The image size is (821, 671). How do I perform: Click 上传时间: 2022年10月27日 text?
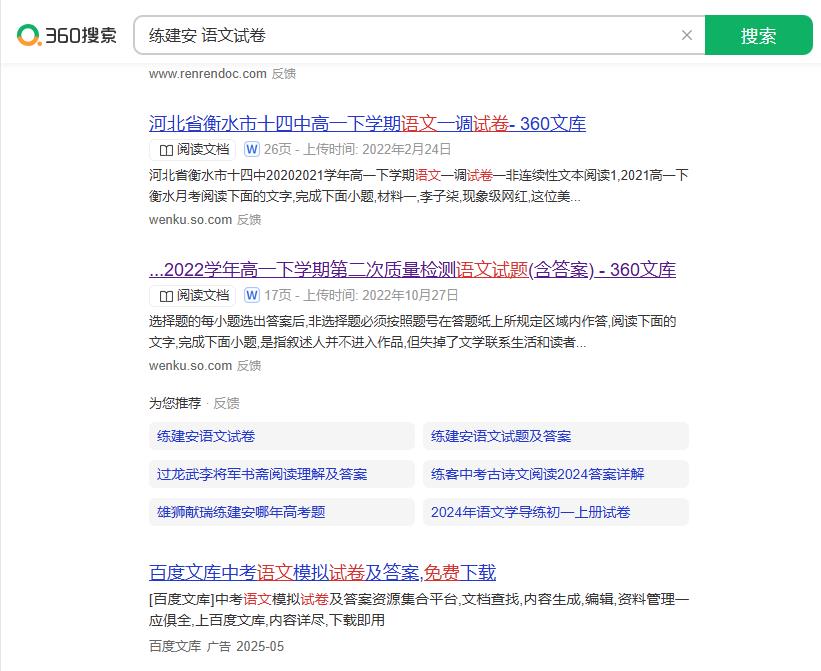[381, 295]
